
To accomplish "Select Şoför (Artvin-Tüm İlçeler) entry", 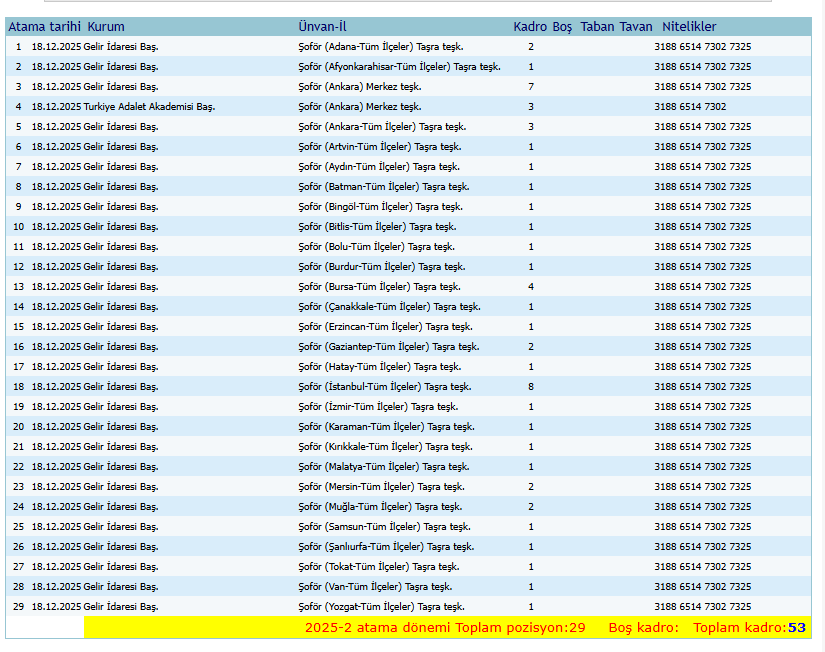I will pos(380,147).
